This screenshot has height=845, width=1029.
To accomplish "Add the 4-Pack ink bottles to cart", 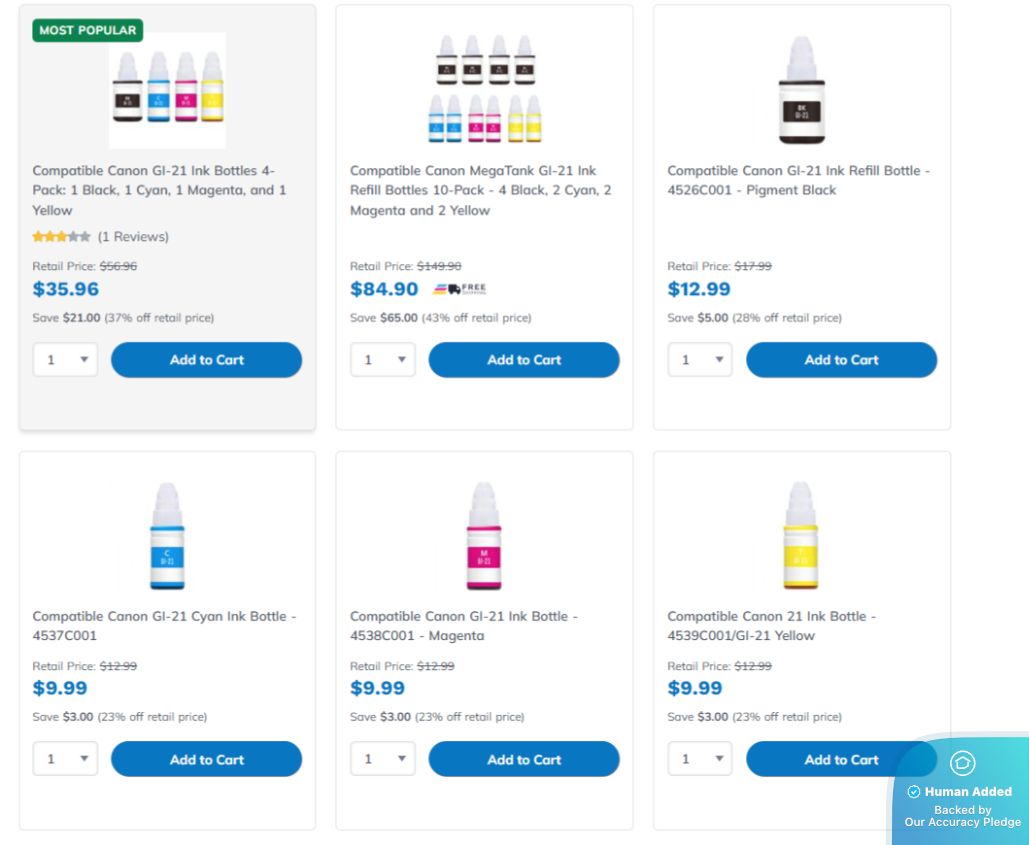I will [x=206, y=360].
